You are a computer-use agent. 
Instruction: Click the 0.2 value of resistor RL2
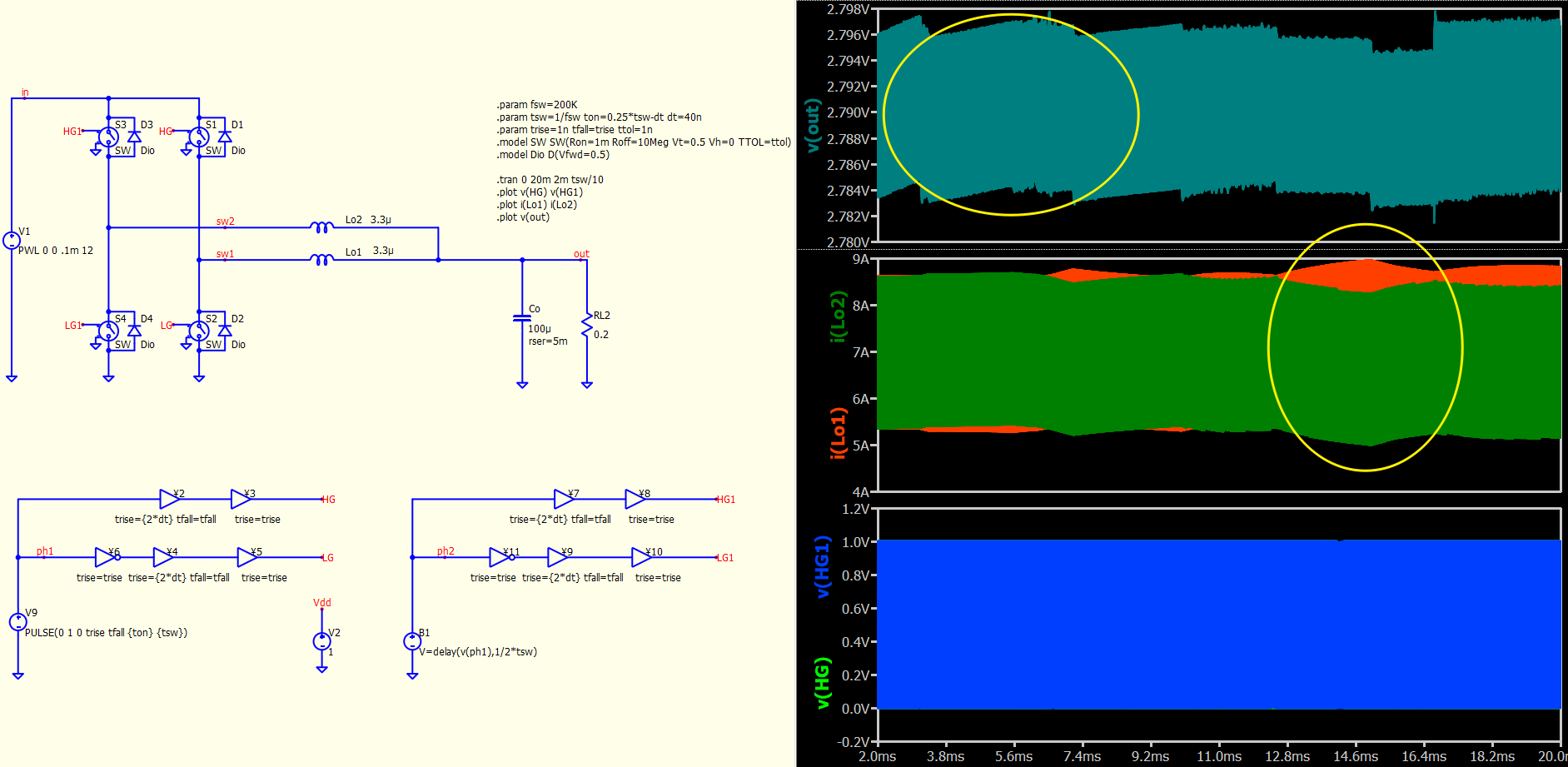coord(601,335)
